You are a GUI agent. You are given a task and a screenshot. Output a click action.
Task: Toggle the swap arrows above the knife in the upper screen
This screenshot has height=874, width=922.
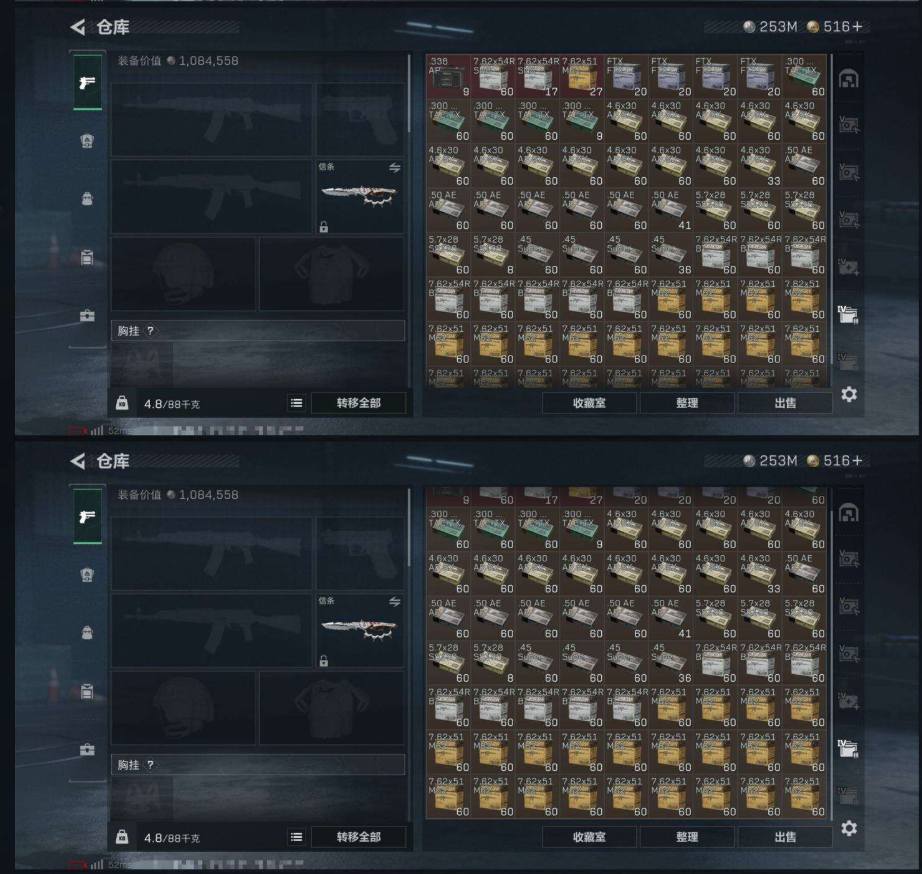point(395,168)
